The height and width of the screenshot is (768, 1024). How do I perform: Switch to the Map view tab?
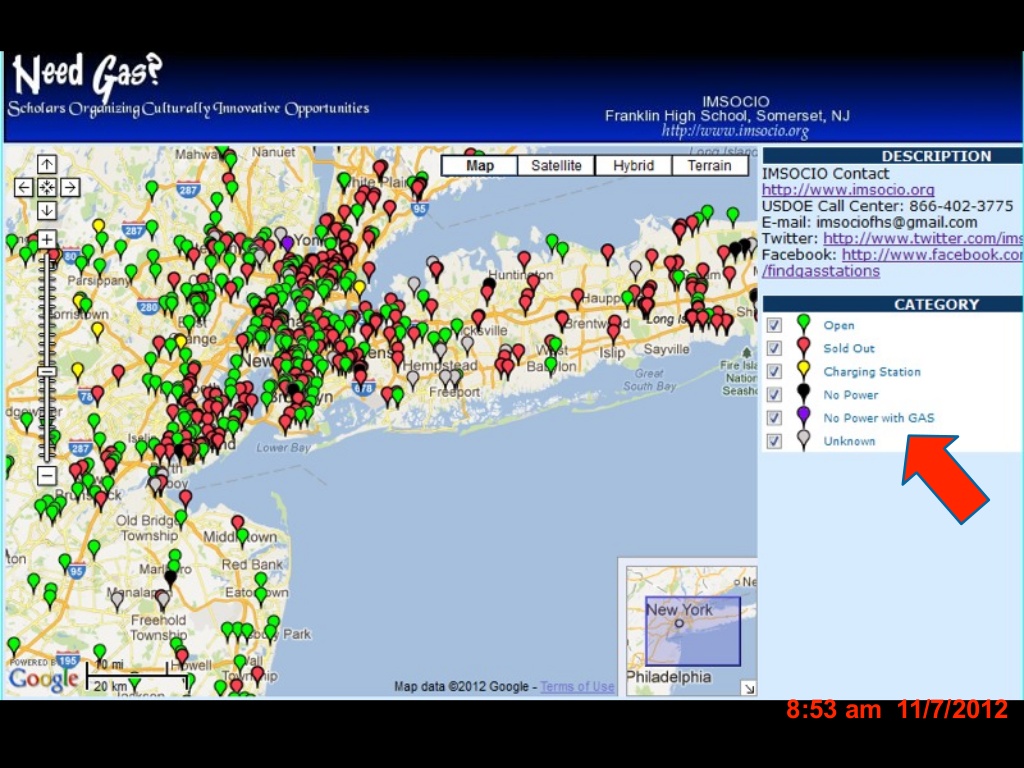point(479,166)
